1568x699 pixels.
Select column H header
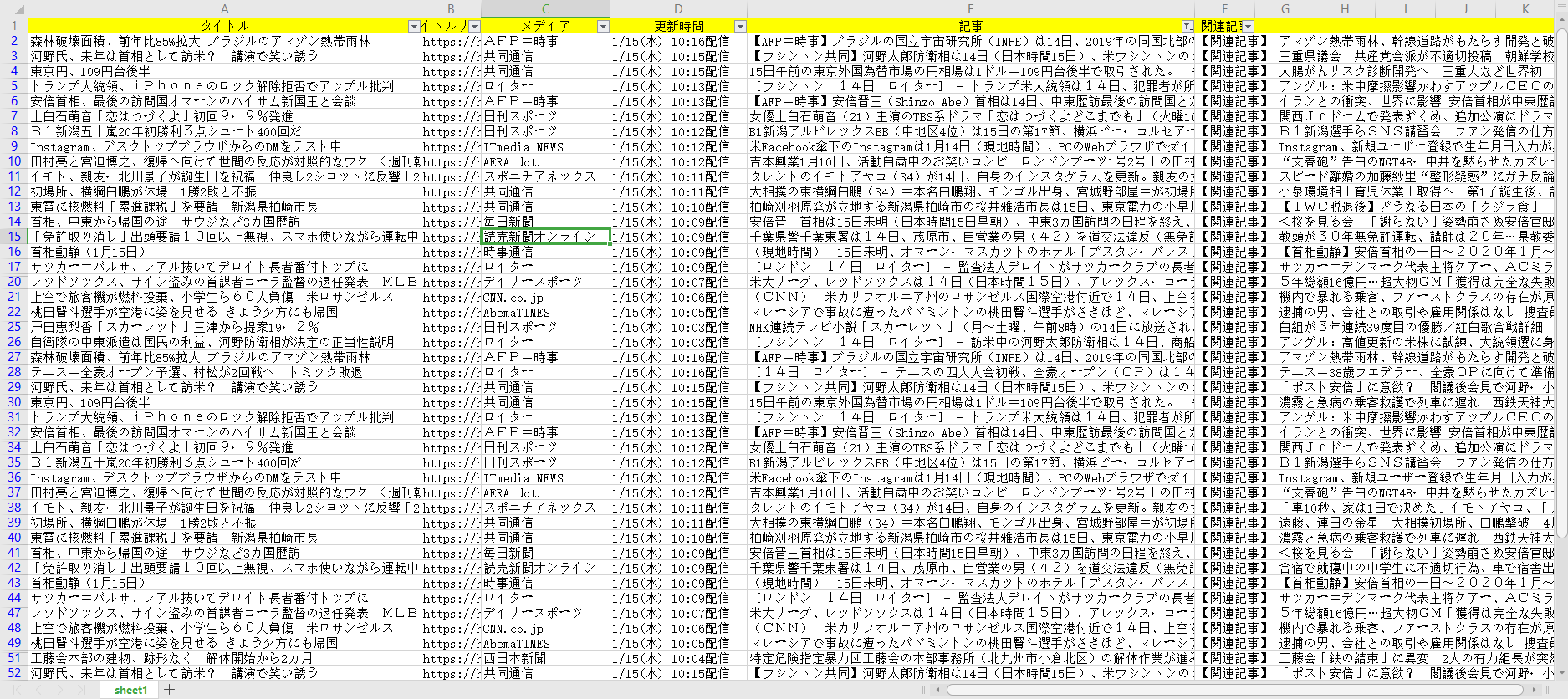[x=1346, y=8]
